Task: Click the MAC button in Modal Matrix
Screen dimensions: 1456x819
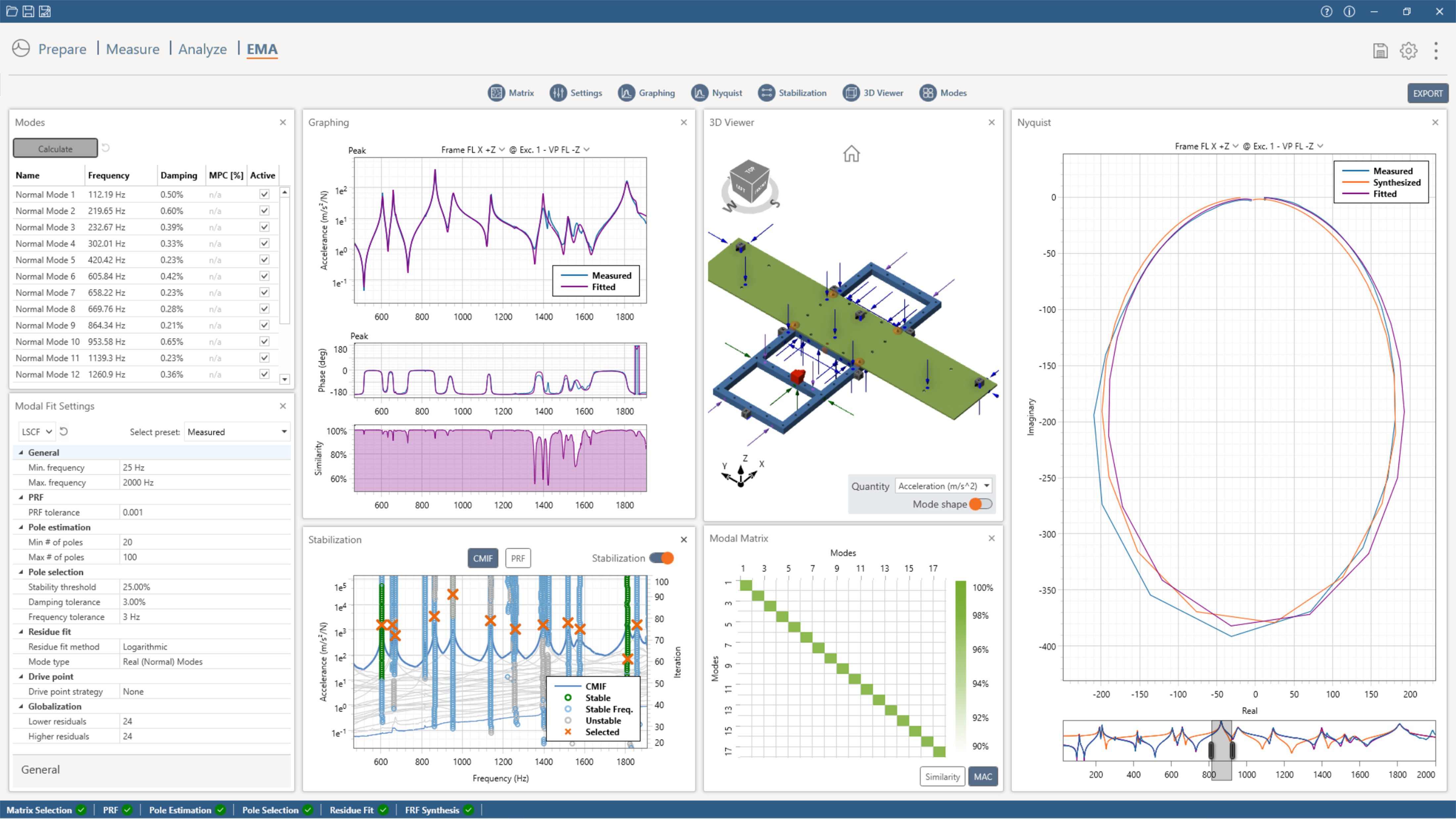Action: [x=983, y=777]
